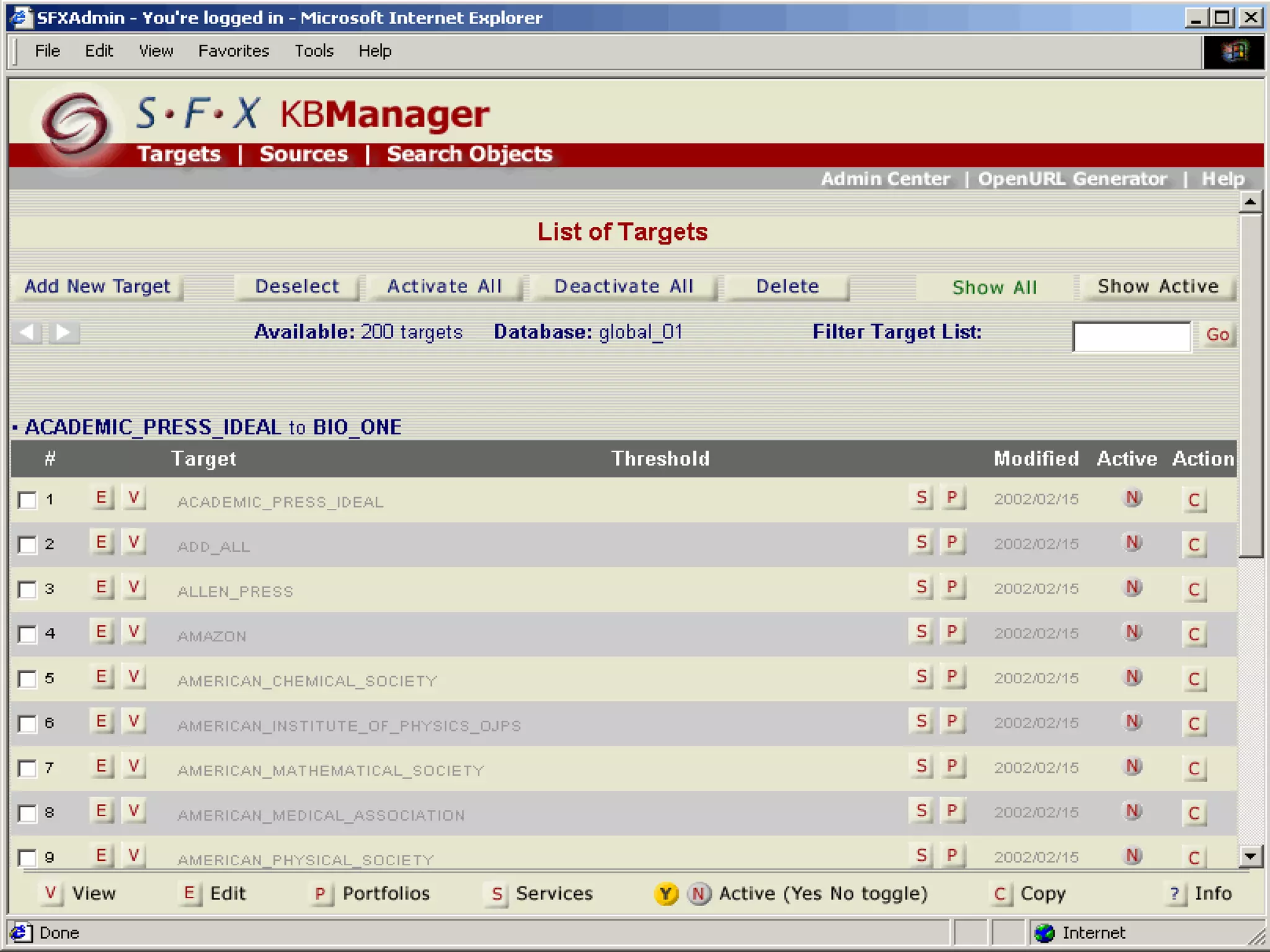This screenshot has width=1270, height=952.
Task: Click the yellow Y legend icon
Action: click(666, 894)
